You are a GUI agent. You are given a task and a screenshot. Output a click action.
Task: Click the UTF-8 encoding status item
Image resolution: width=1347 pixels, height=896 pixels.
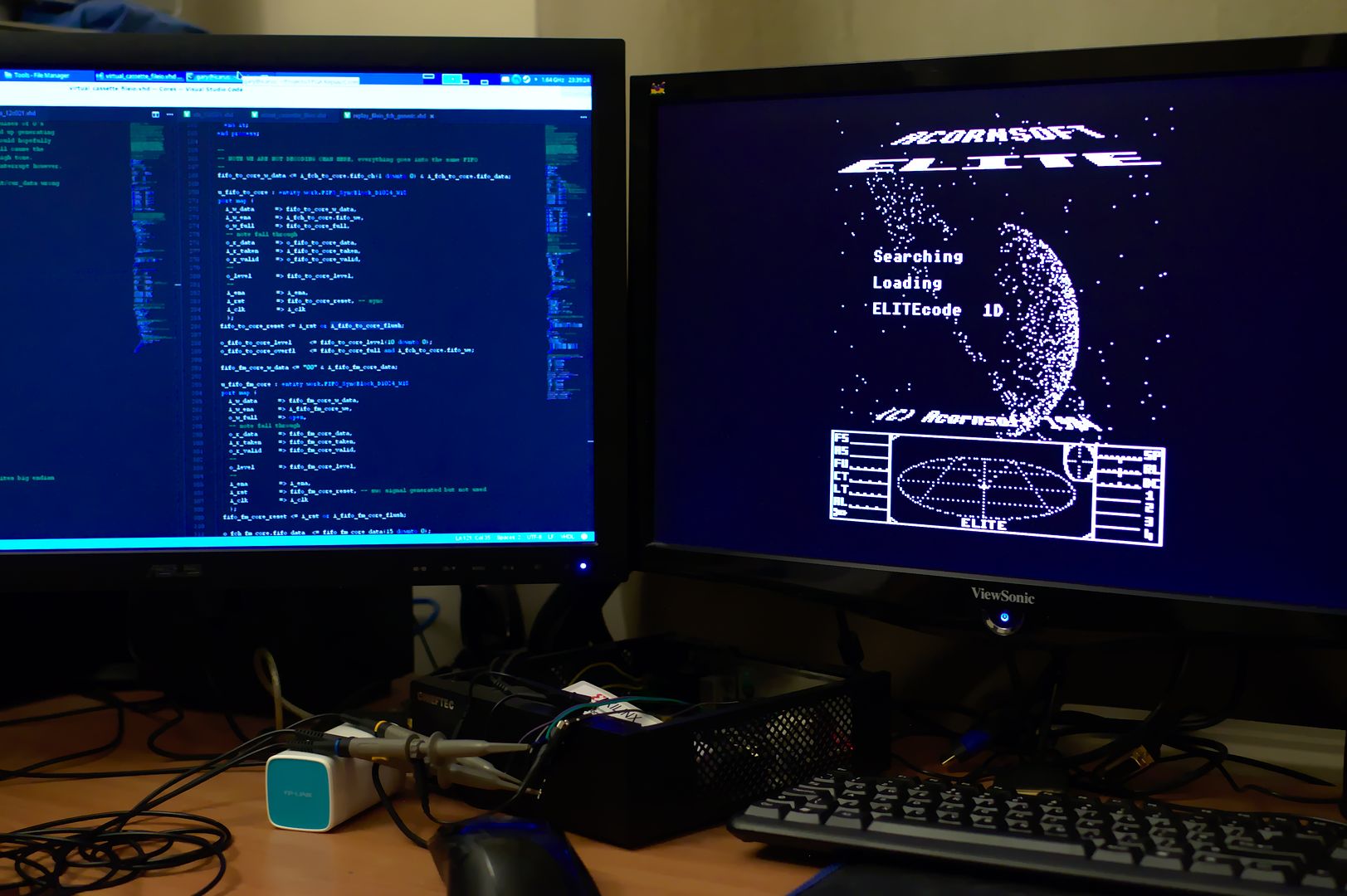(x=534, y=537)
